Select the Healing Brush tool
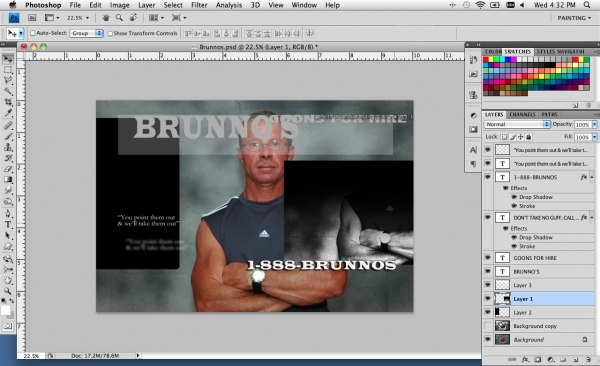This screenshot has height=366, width=600. (8, 126)
